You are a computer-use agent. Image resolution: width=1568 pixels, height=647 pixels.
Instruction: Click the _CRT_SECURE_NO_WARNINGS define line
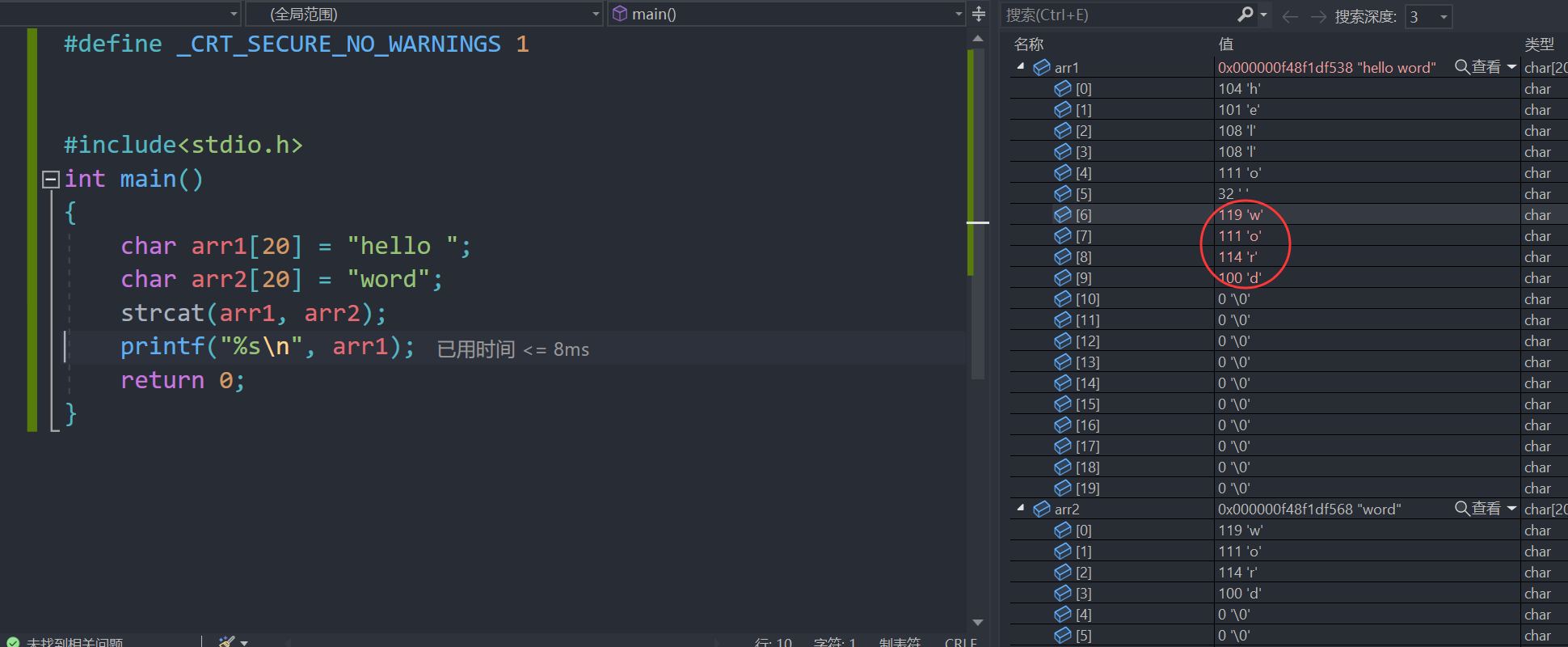click(x=297, y=44)
